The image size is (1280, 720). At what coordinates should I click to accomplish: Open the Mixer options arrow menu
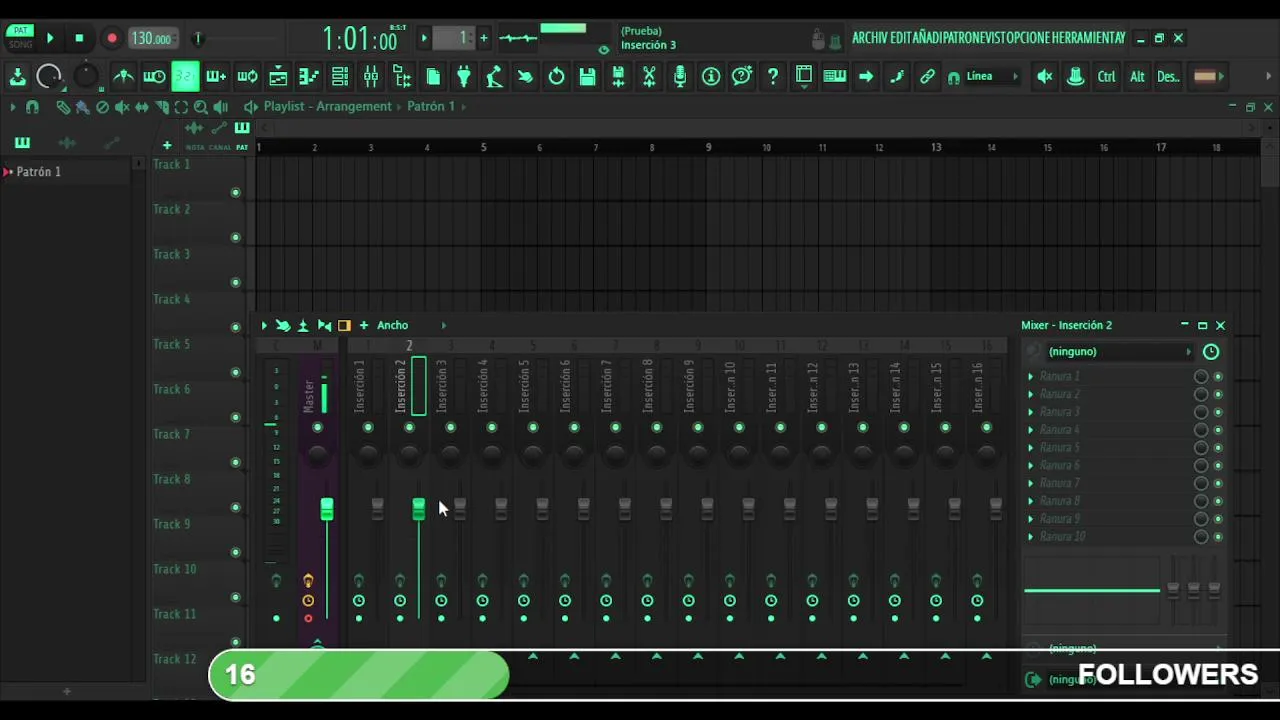point(264,325)
